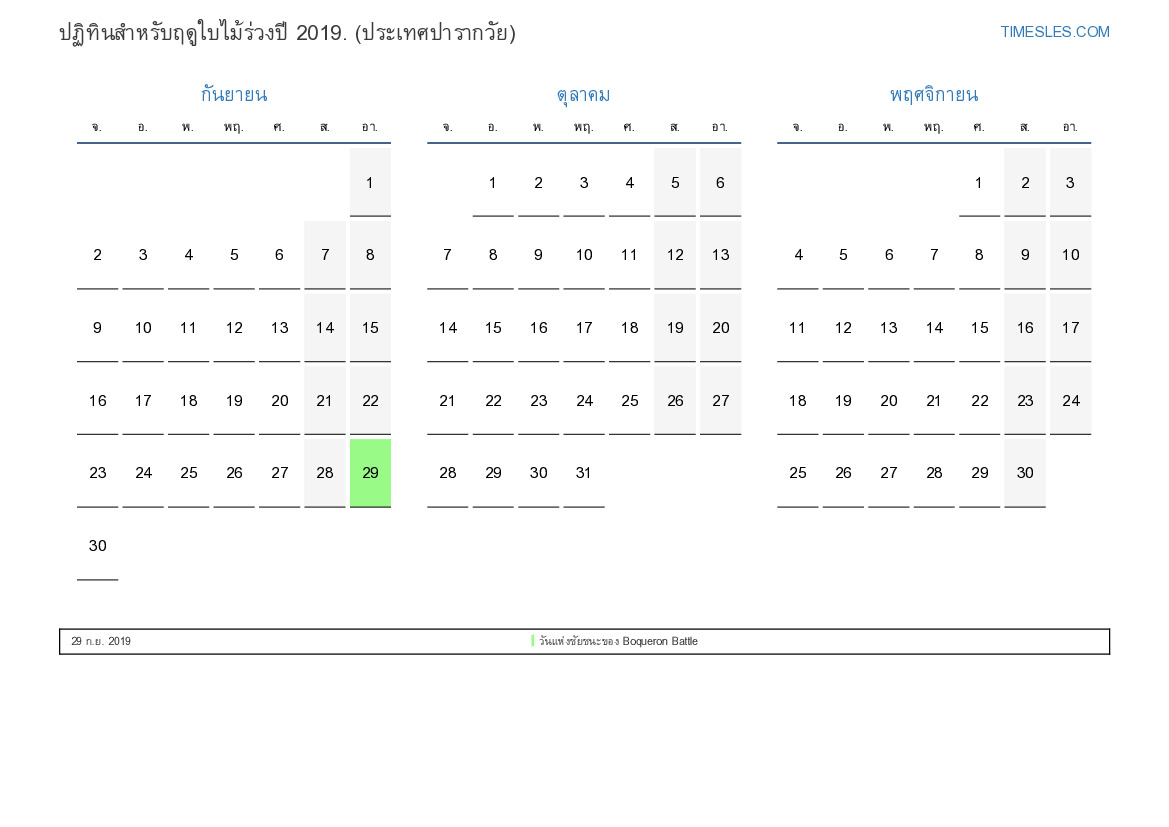Viewport: 1169px width, 827px height.
Task: Select 22 in กันยายน
Action: [x=371, y=401]
